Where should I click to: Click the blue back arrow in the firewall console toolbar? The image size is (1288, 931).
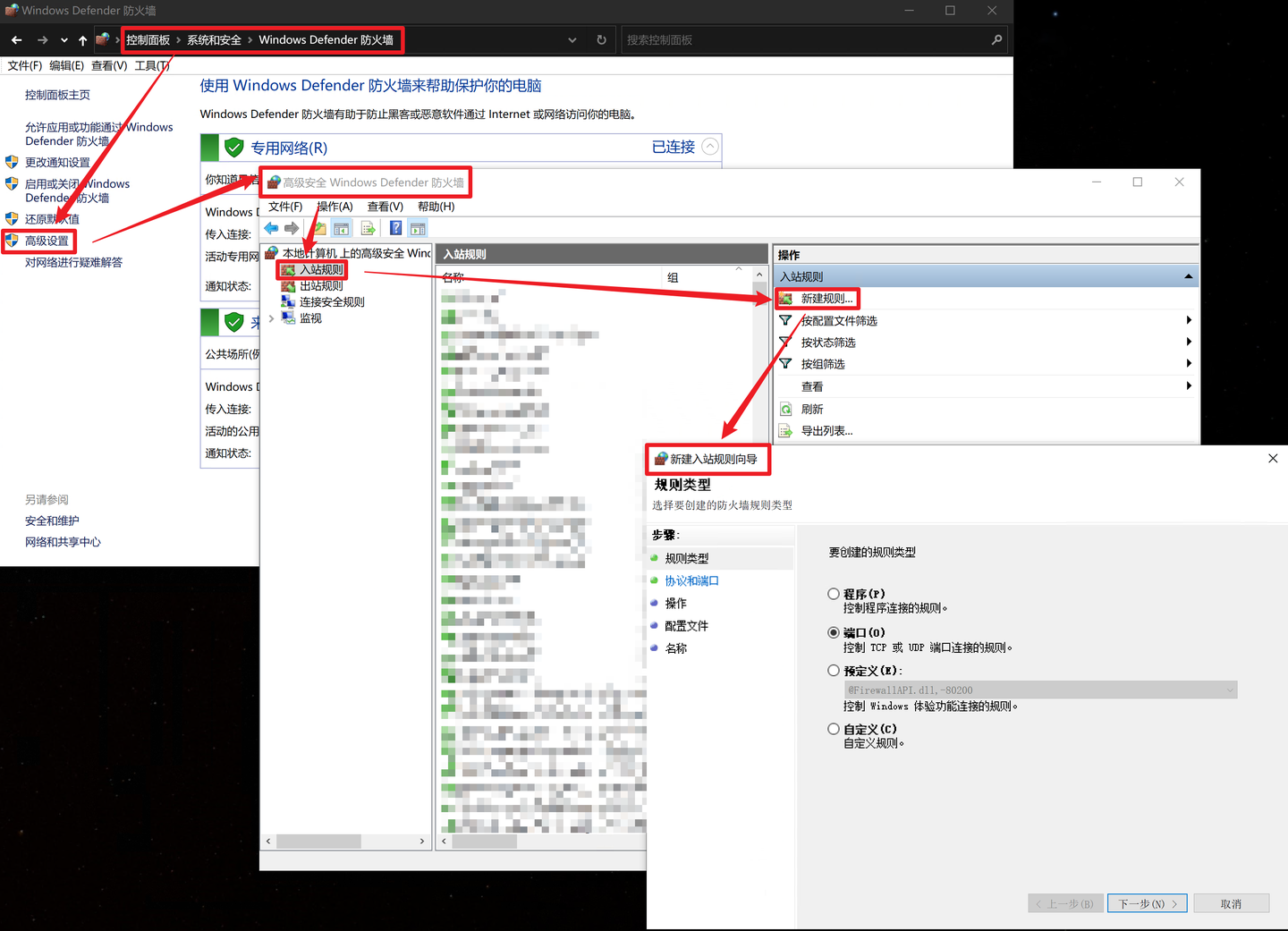tap(271, 228)
